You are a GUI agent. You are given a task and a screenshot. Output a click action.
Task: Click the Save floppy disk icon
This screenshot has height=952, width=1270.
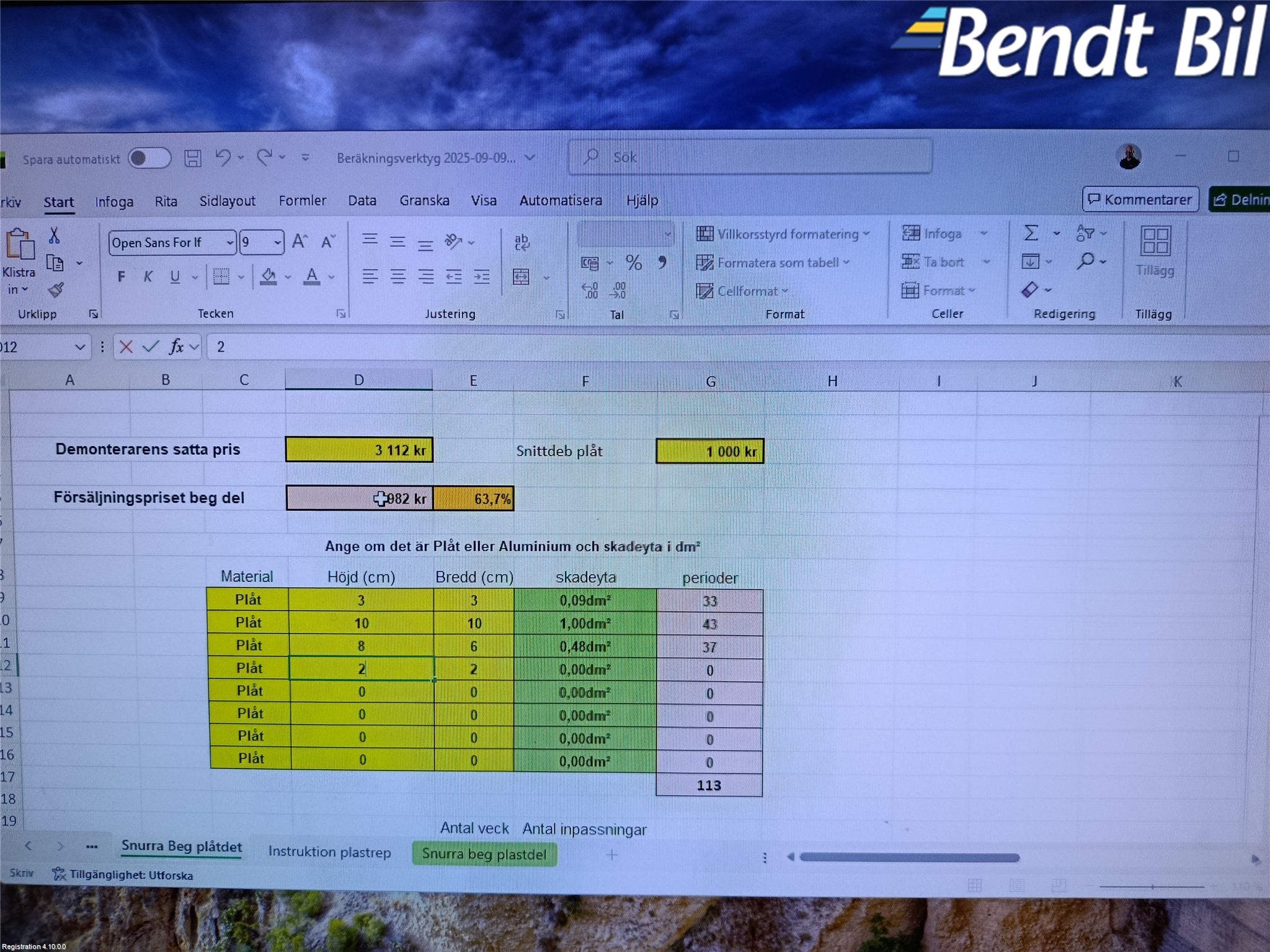pos(193,159)
